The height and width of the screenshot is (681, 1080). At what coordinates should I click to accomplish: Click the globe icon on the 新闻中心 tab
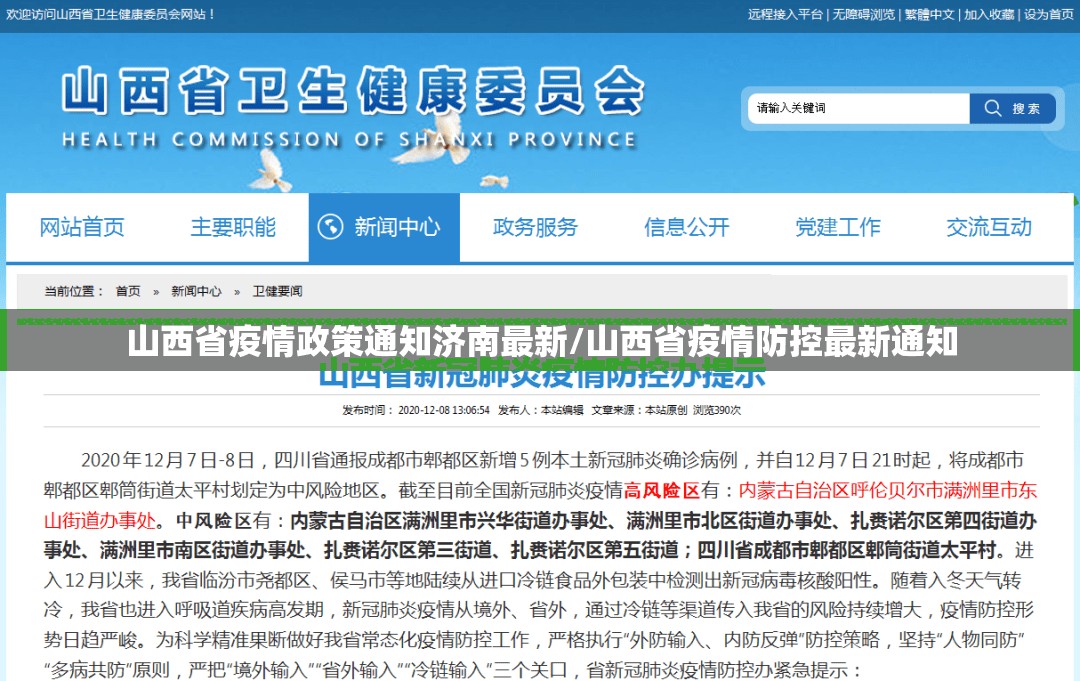pos(331,227)
